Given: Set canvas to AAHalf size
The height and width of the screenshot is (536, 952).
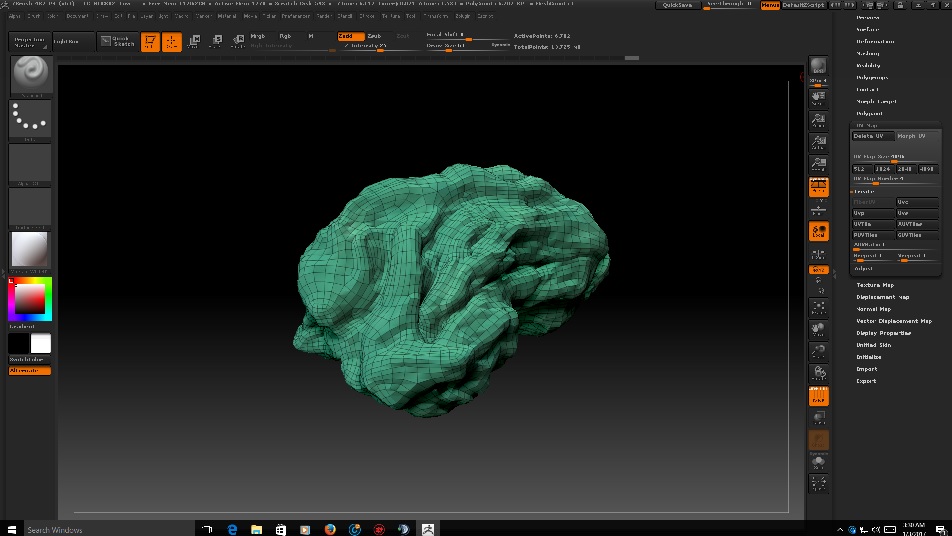Looking at the screenshot, I should (x=818, y=165).
